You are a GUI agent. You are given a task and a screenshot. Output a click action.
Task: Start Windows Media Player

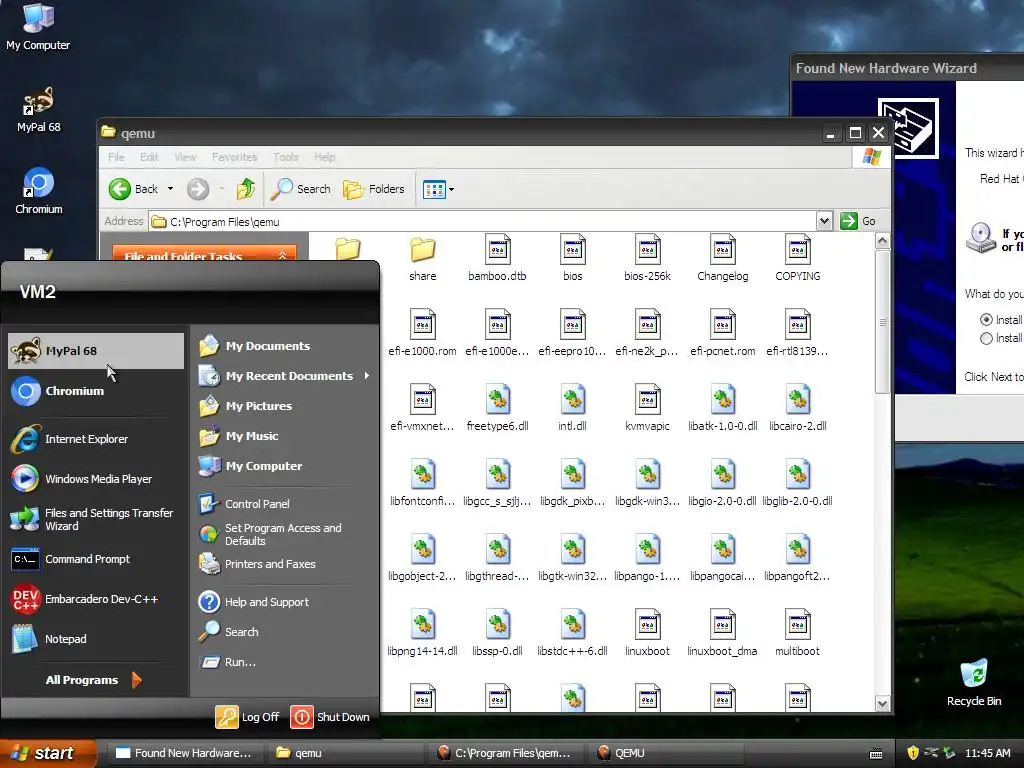pos(96,479)
